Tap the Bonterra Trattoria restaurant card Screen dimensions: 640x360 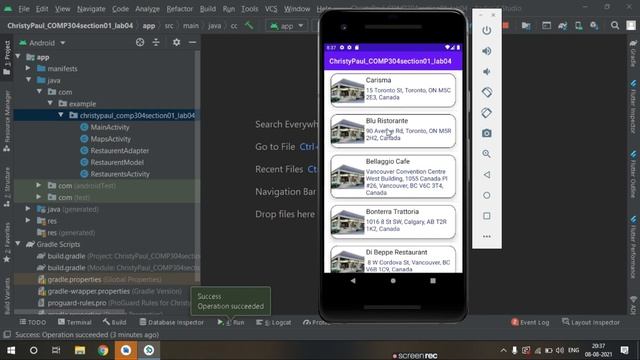(x=393, y=222)
